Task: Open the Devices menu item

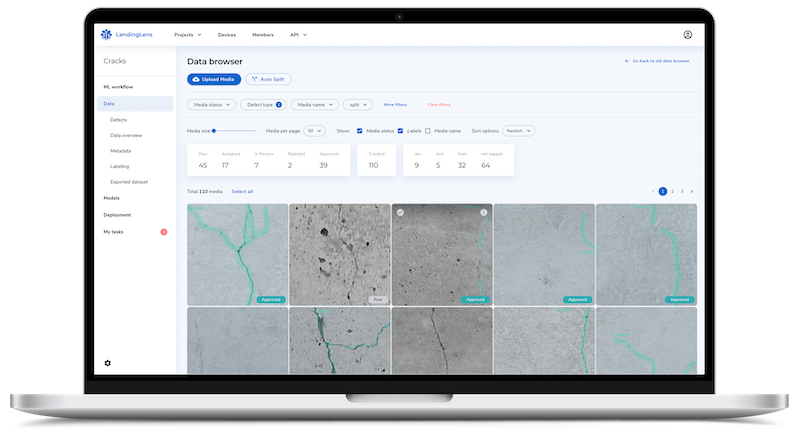Action: click(227, 35)
